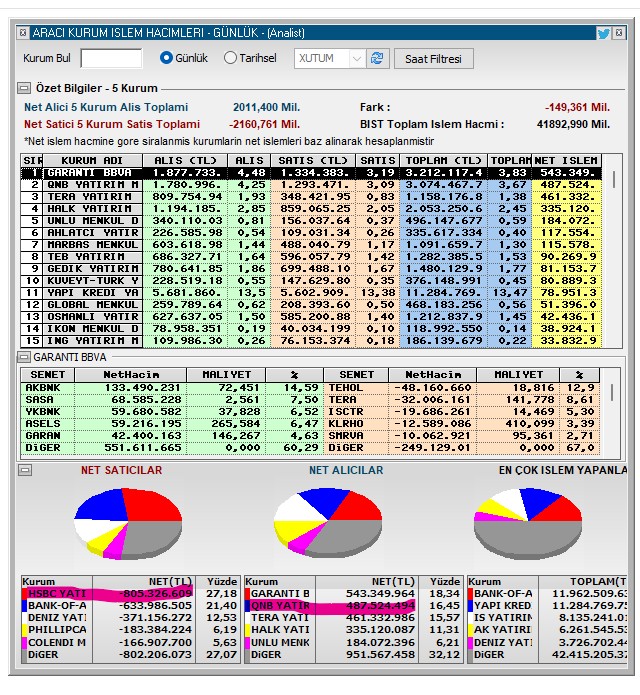Viewport: 640px width, 695px height.
Task: Open the Saat Filtresi button
Action: [x=433, y=59]
